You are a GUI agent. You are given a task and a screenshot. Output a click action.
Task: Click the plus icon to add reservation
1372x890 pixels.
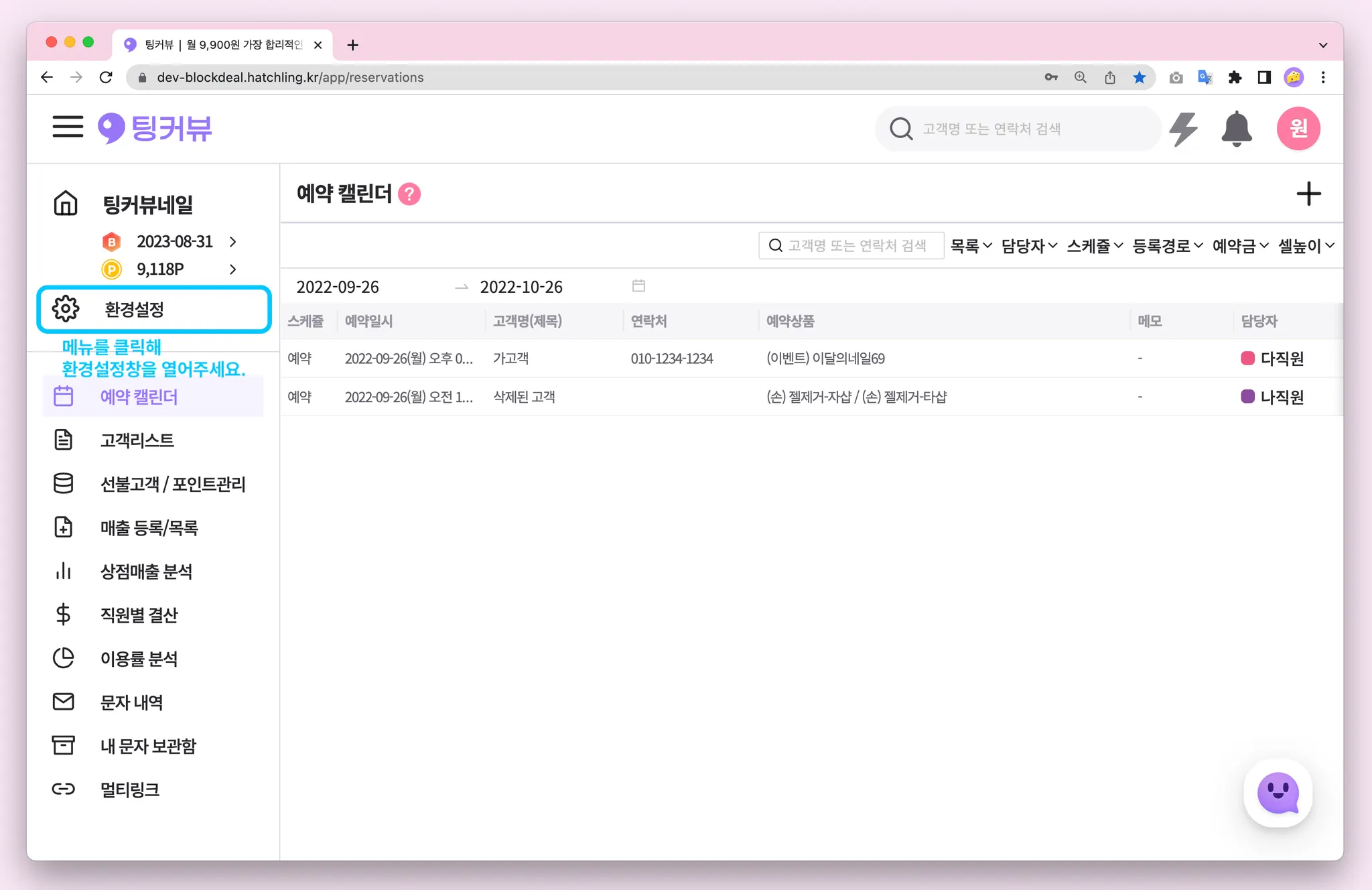pos(1308,194)
